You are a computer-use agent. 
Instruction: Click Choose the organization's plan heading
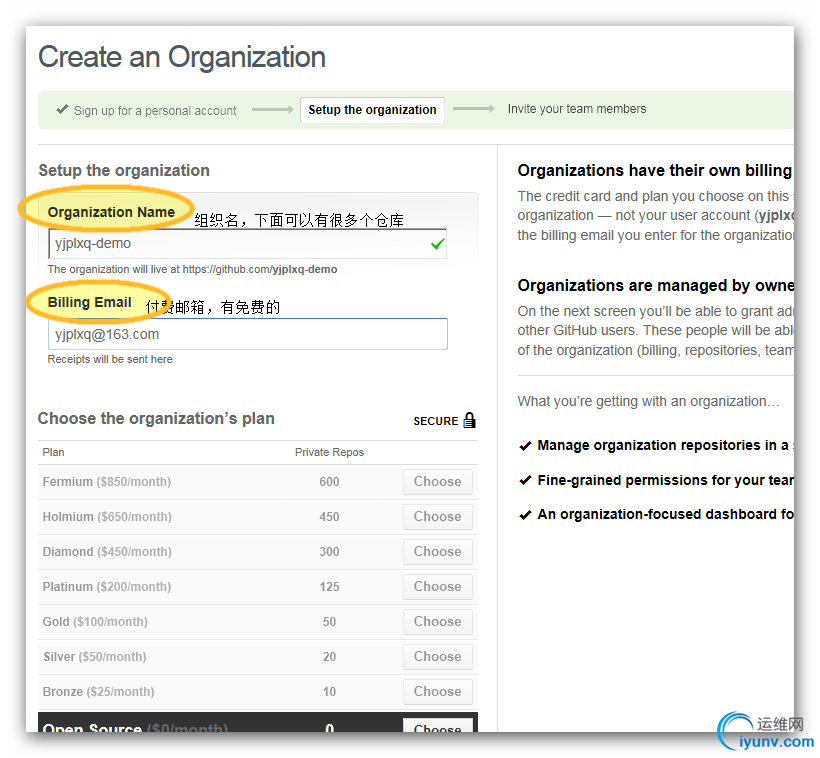[156, 419]
